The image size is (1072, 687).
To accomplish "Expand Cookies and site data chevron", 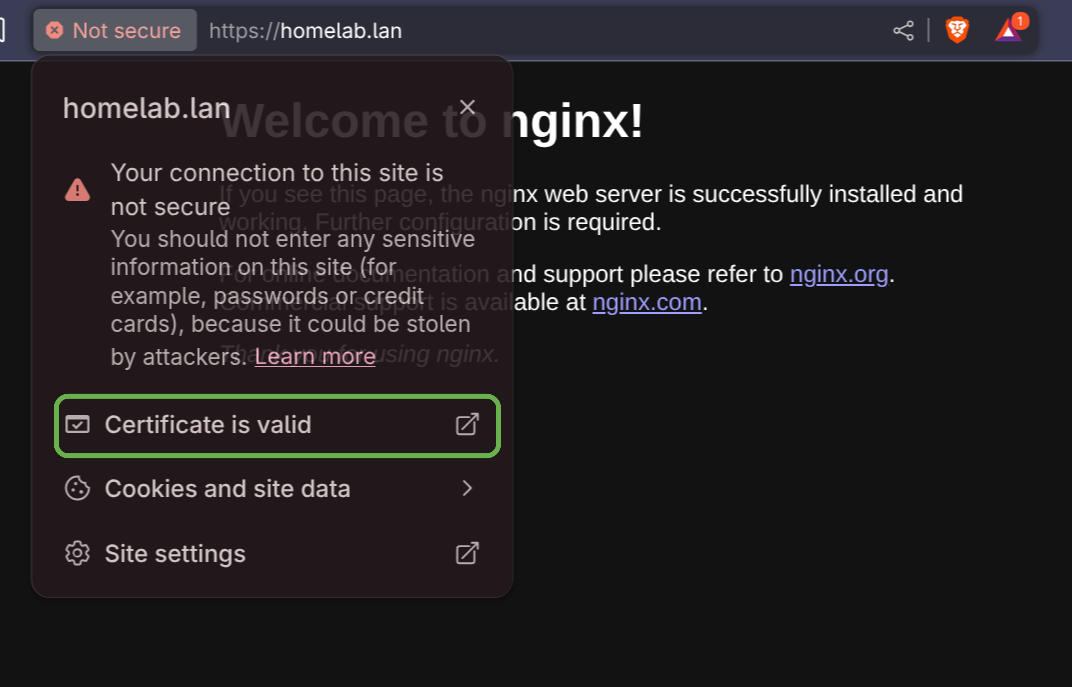I will 467,489.
